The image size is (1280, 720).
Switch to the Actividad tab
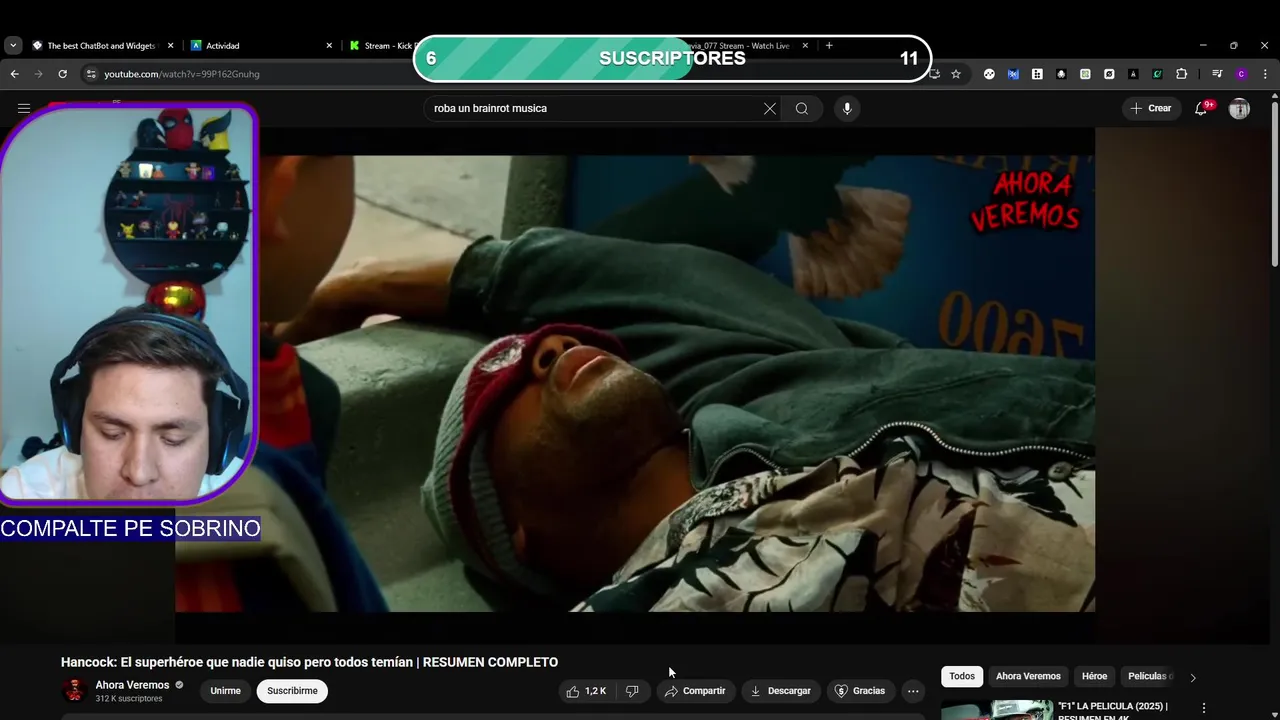coord(260,45)
